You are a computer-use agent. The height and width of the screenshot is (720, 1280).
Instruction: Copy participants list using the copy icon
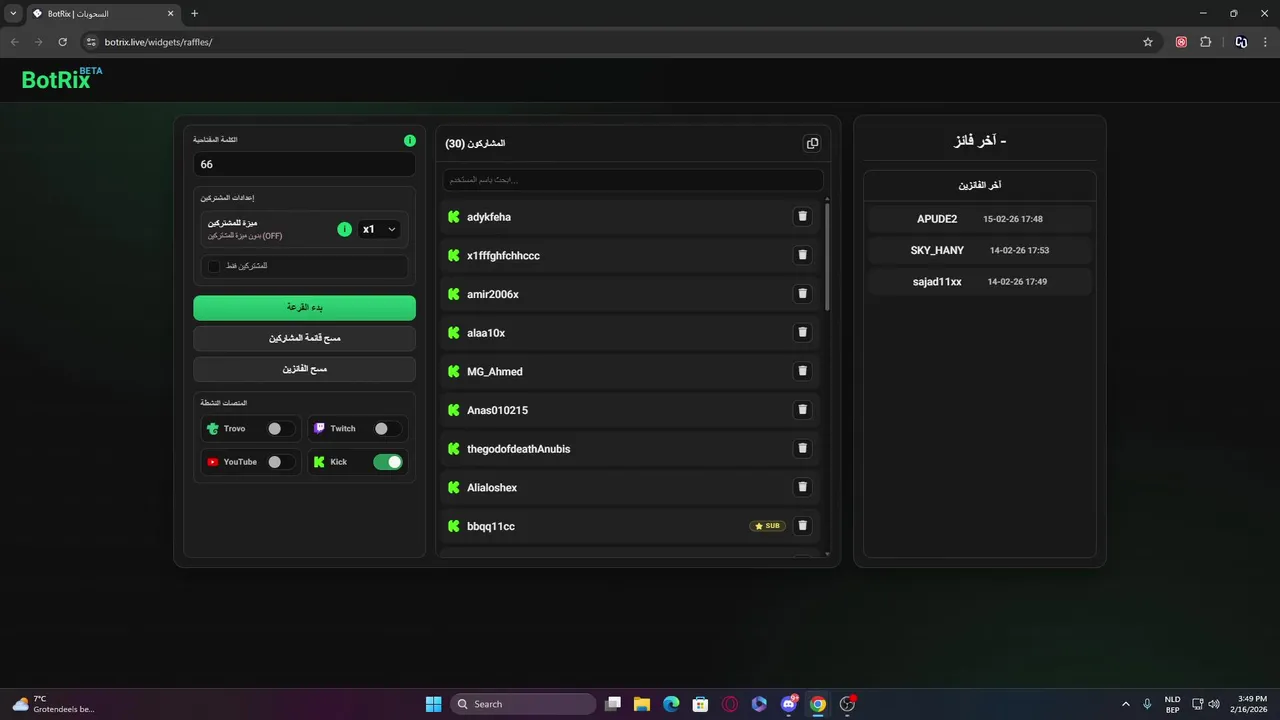(812, 144)
